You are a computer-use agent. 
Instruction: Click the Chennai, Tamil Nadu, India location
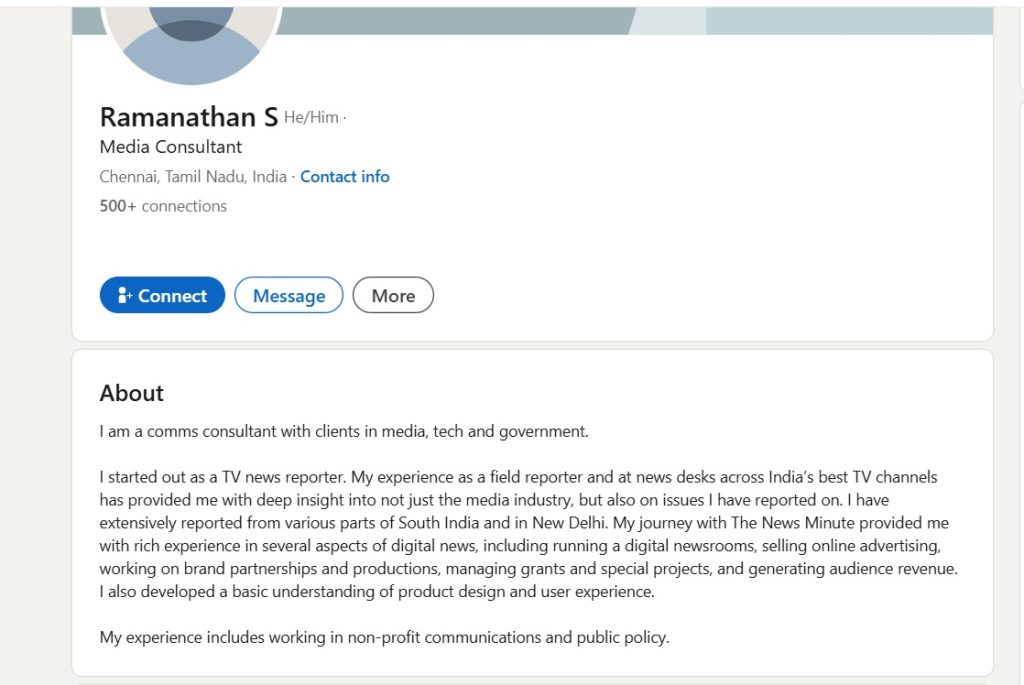tap(193, 177)
